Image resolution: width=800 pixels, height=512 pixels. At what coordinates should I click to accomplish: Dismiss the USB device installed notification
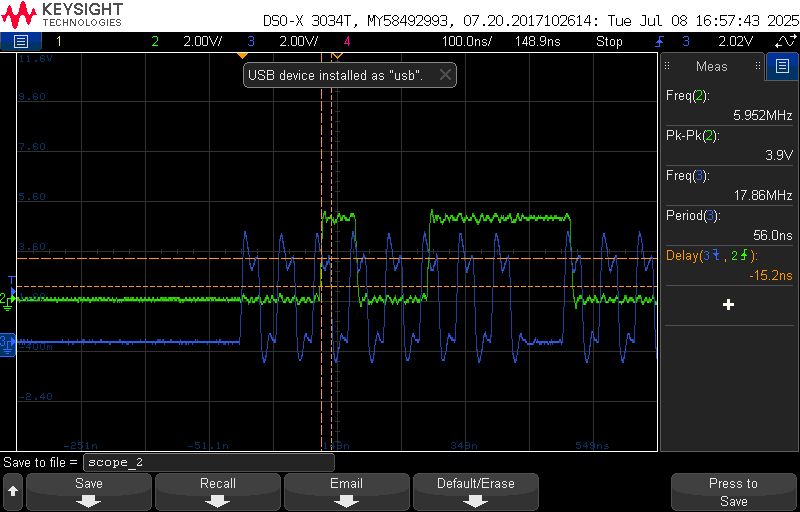tap(445, 75)
